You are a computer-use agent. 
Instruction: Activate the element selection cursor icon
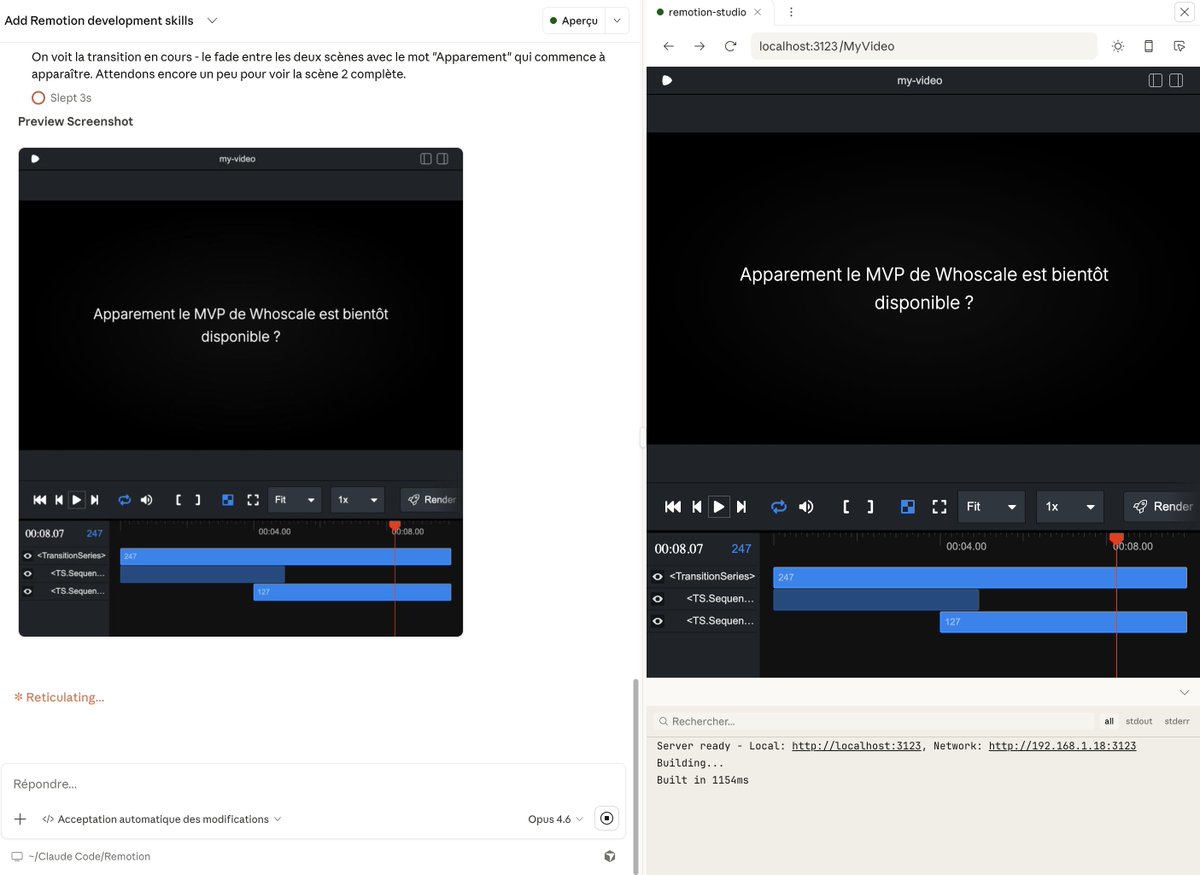pyautogui.click(x=1179, y=46)
